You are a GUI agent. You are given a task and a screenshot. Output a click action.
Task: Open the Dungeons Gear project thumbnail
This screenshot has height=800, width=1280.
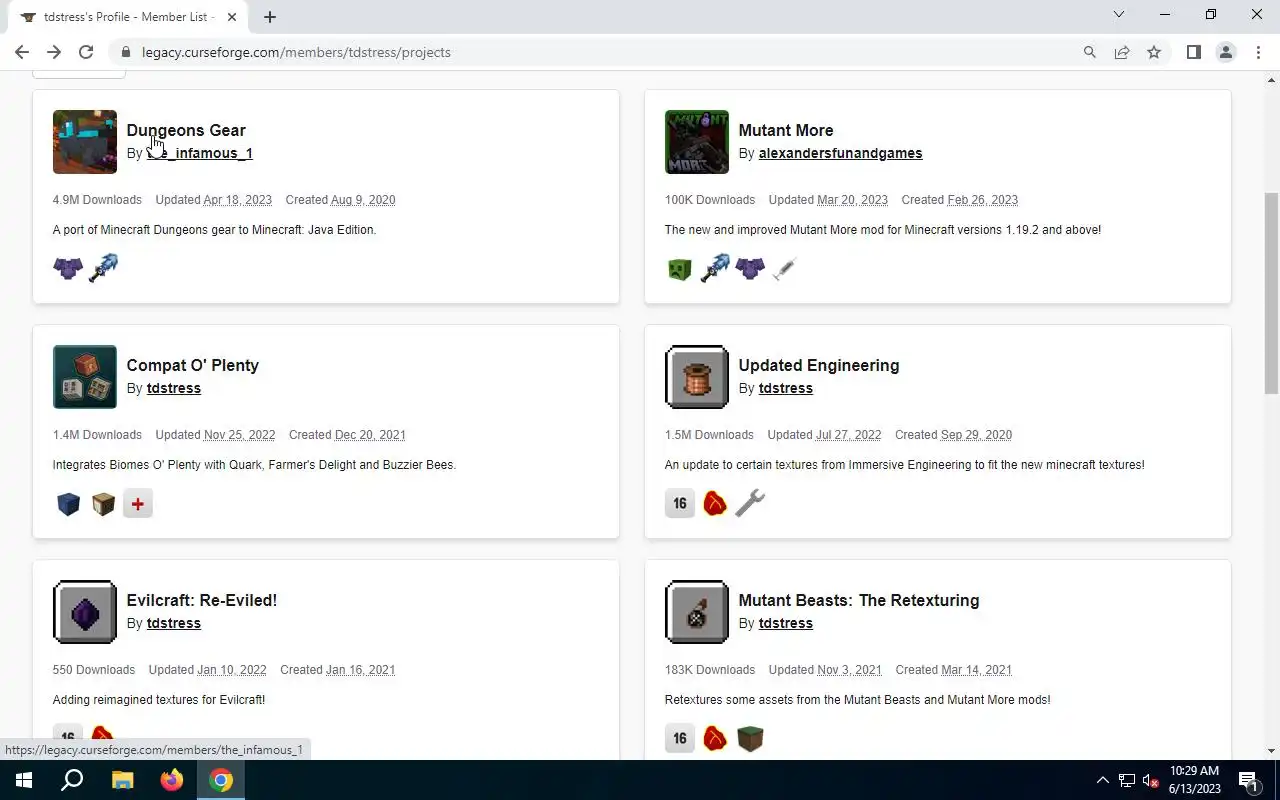[x=85, y=142]
